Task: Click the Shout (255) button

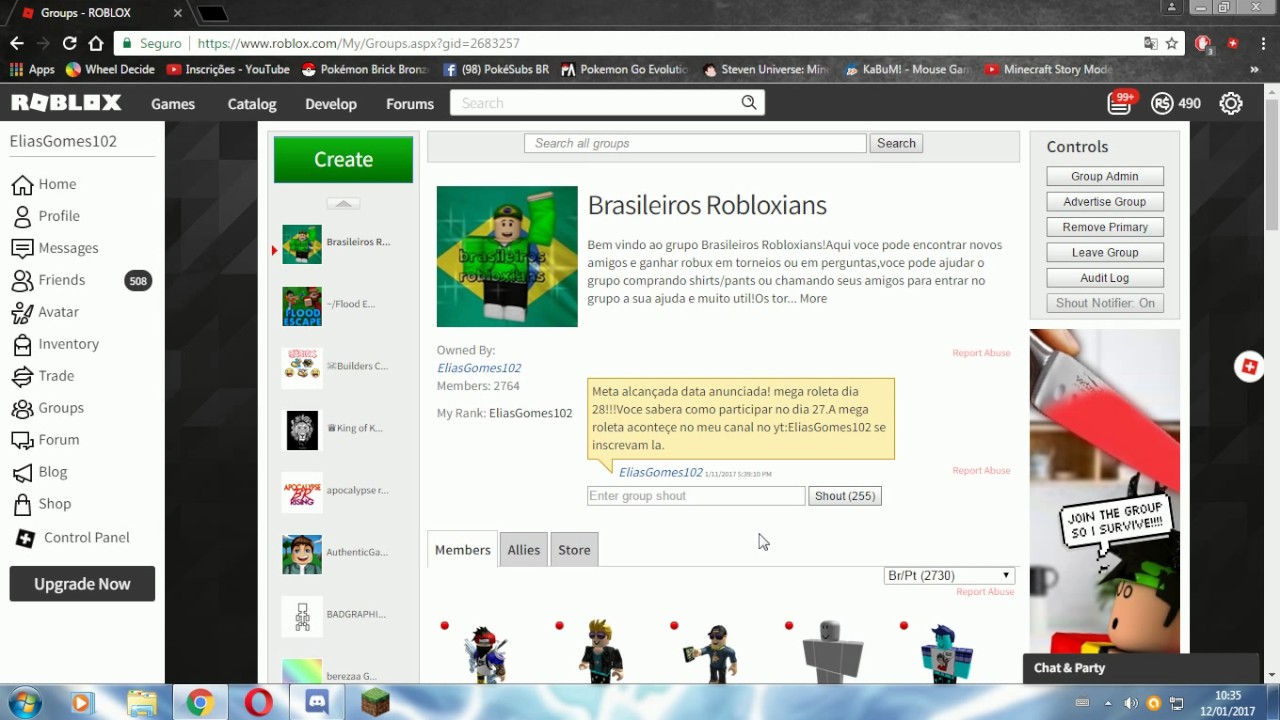Action: (845, 496)
